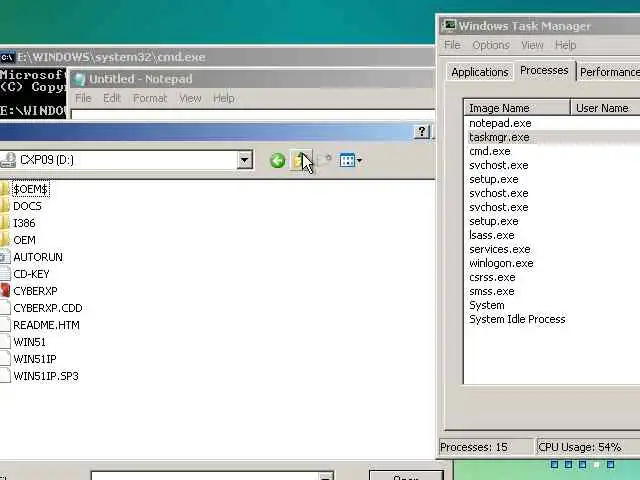640x480 pixels.
Task: Expand the Look in CXP09 (D:) dropdown
Action: [x=244, y=160]
